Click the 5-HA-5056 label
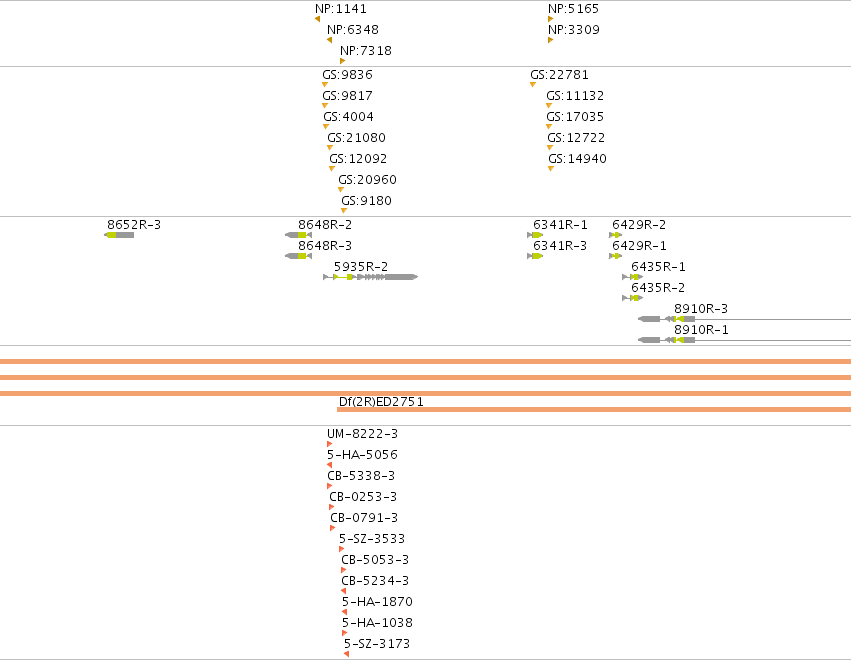This screenshot has width=851, height=660. [x=363, y=455]
